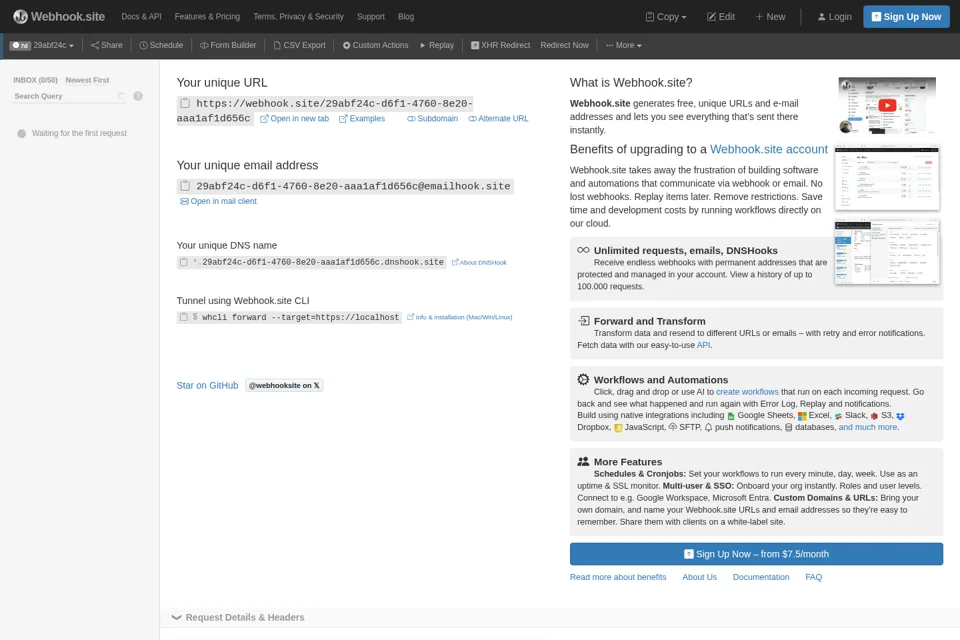Image resolution: width=960 pixels, height=640 pixels.
Task: Click CSV Export
Action: tap(299, 45)
